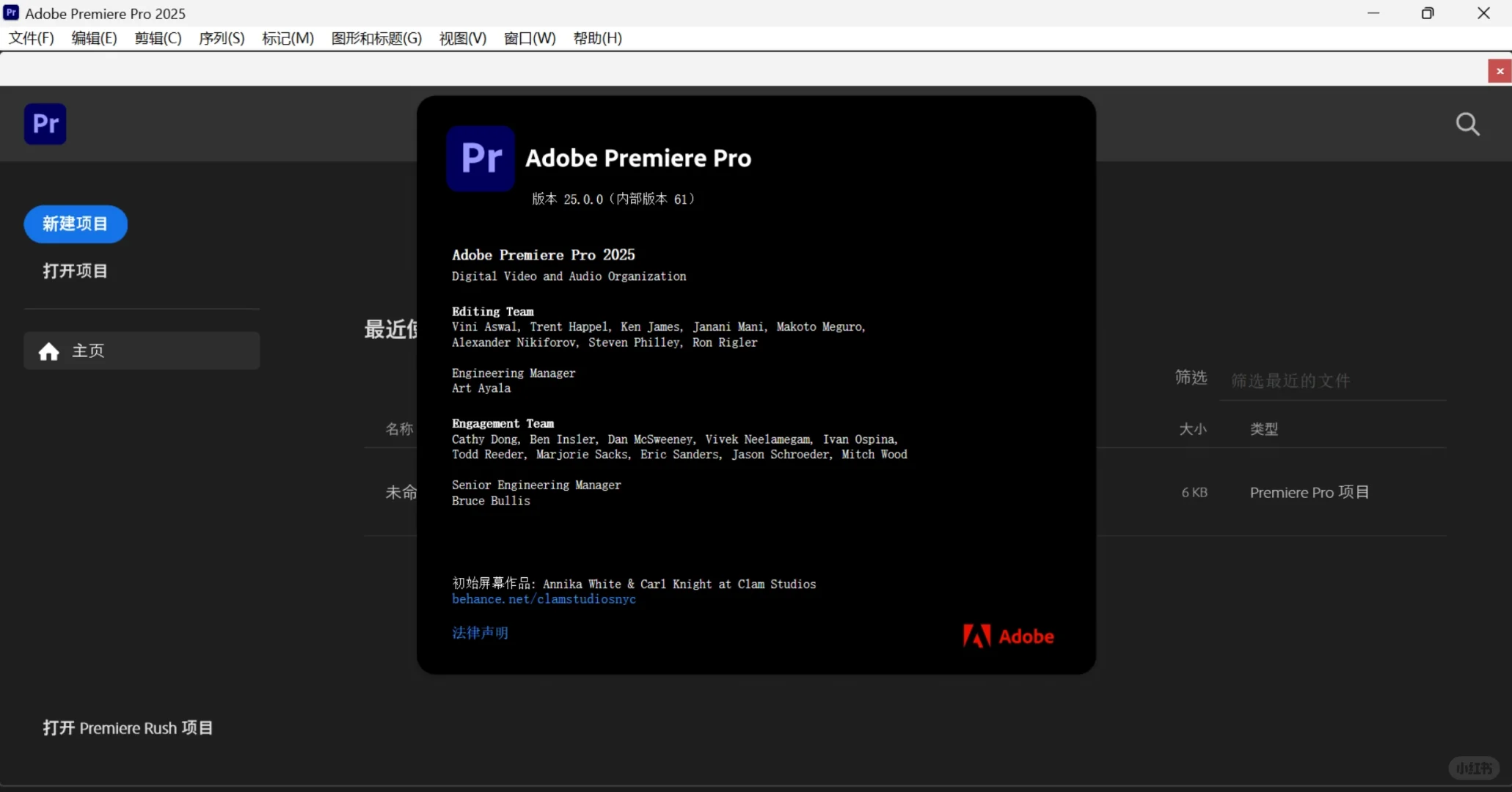Screen dimensions: 1512x792
Task: Open the 法律声明 legal notices link
Action: 480,632
